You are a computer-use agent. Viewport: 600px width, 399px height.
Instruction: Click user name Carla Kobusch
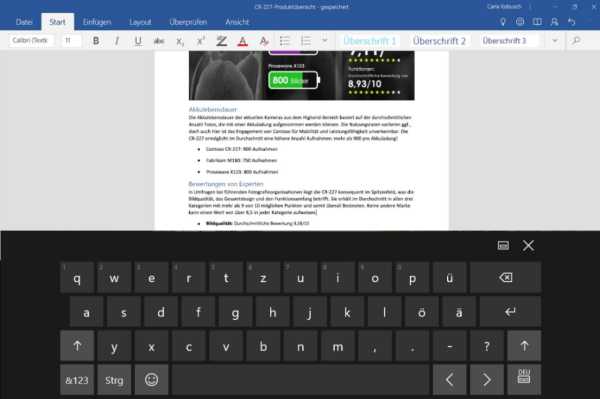coord(504,7)
